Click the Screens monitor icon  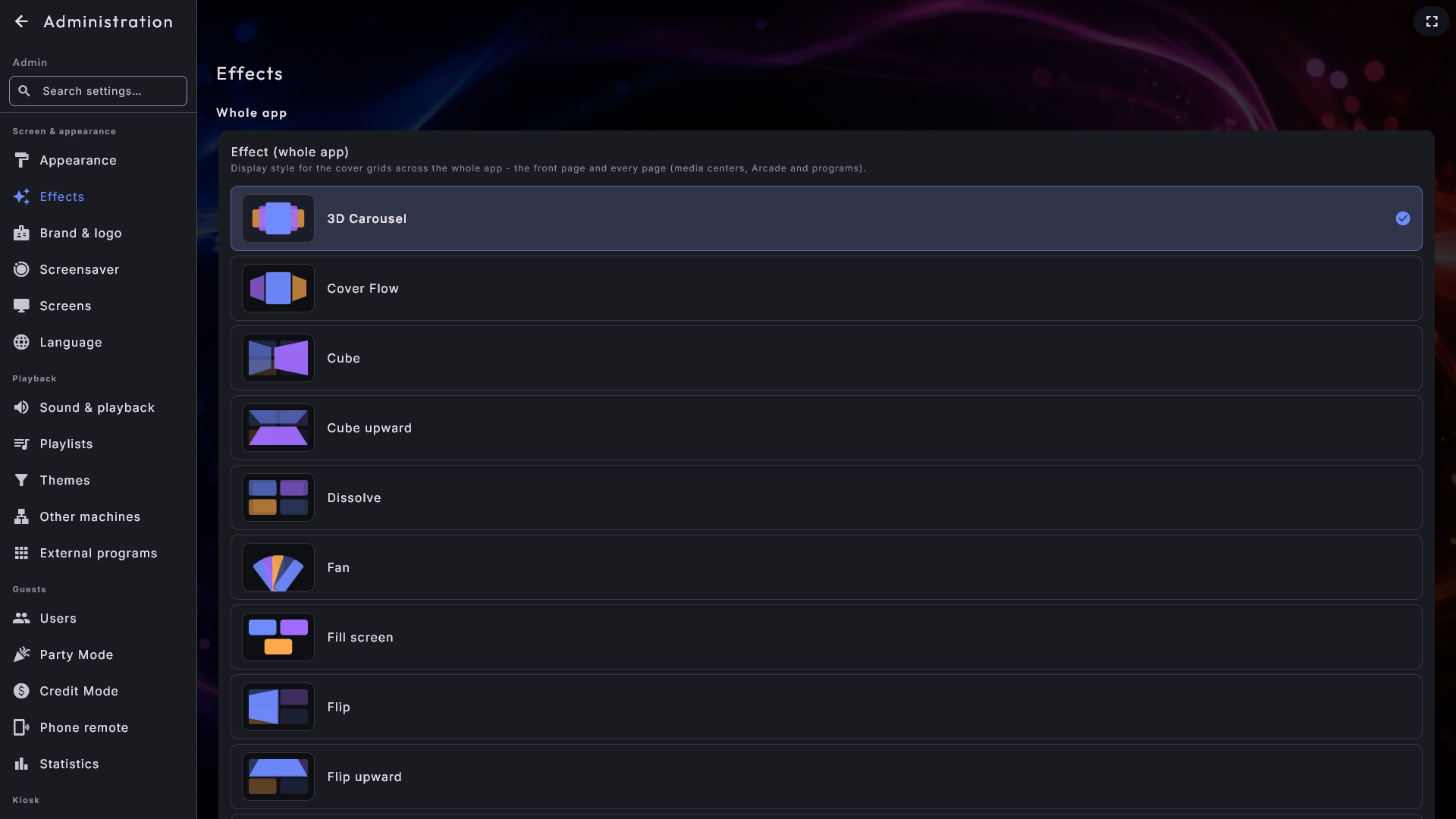21,306
